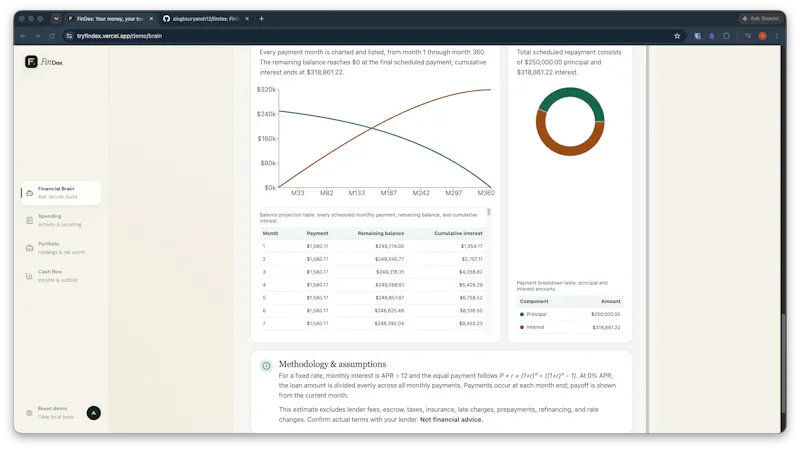
Task: Click the orange Interest legend dot
Action: point(521,327)
